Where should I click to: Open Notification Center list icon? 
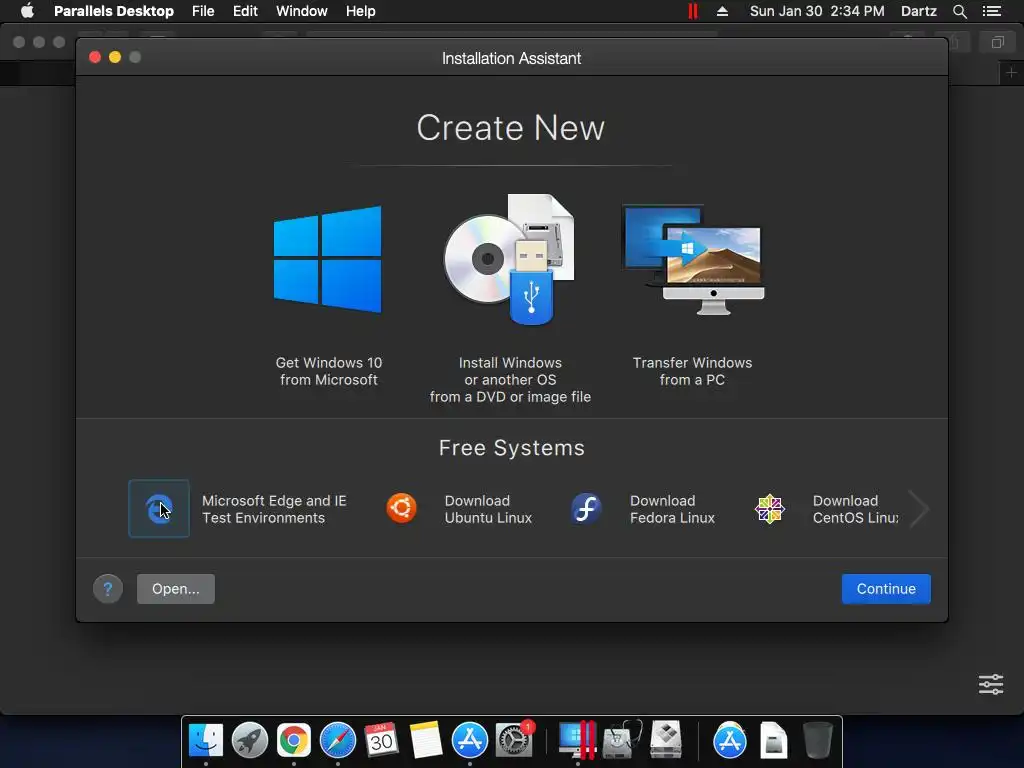click(991, 11)
